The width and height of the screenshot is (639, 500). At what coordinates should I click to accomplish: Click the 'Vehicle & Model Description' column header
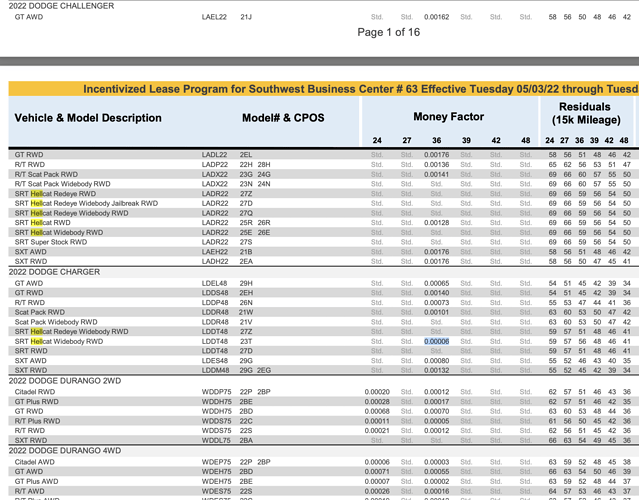click(x=88, y=118)
